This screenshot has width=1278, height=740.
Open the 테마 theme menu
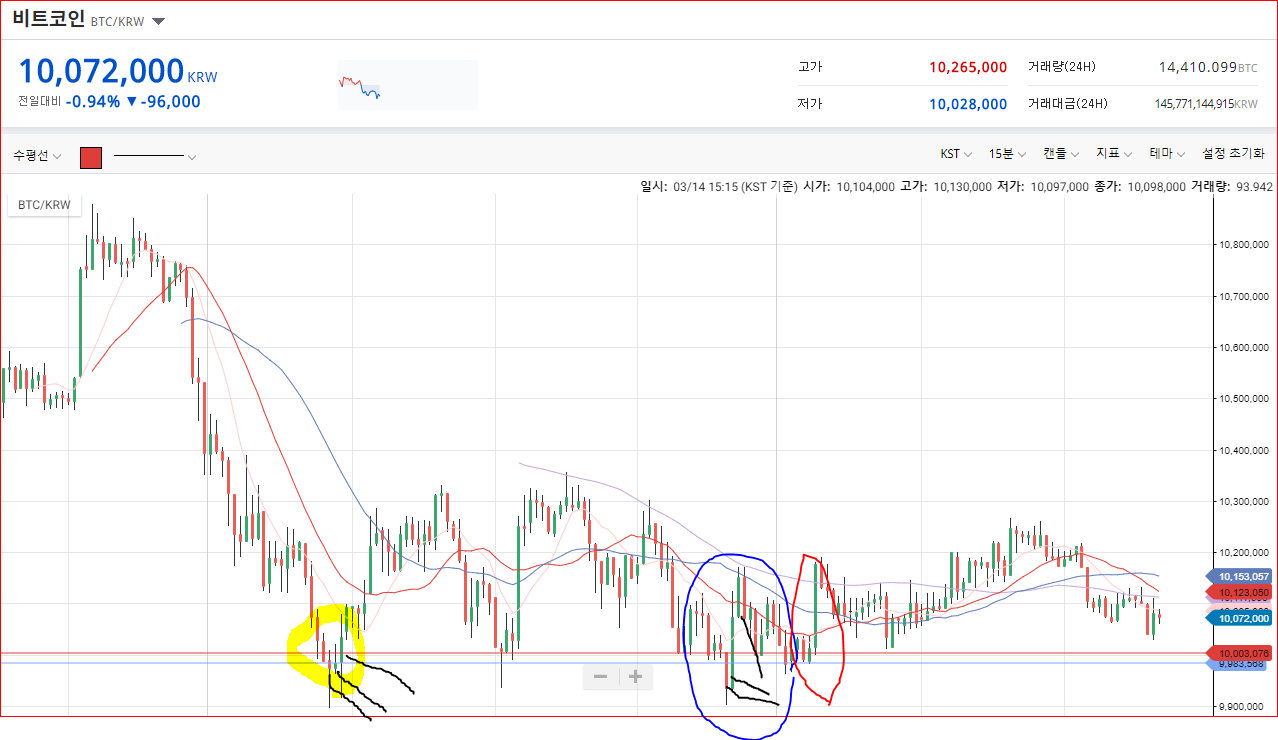click(1167, 154)
